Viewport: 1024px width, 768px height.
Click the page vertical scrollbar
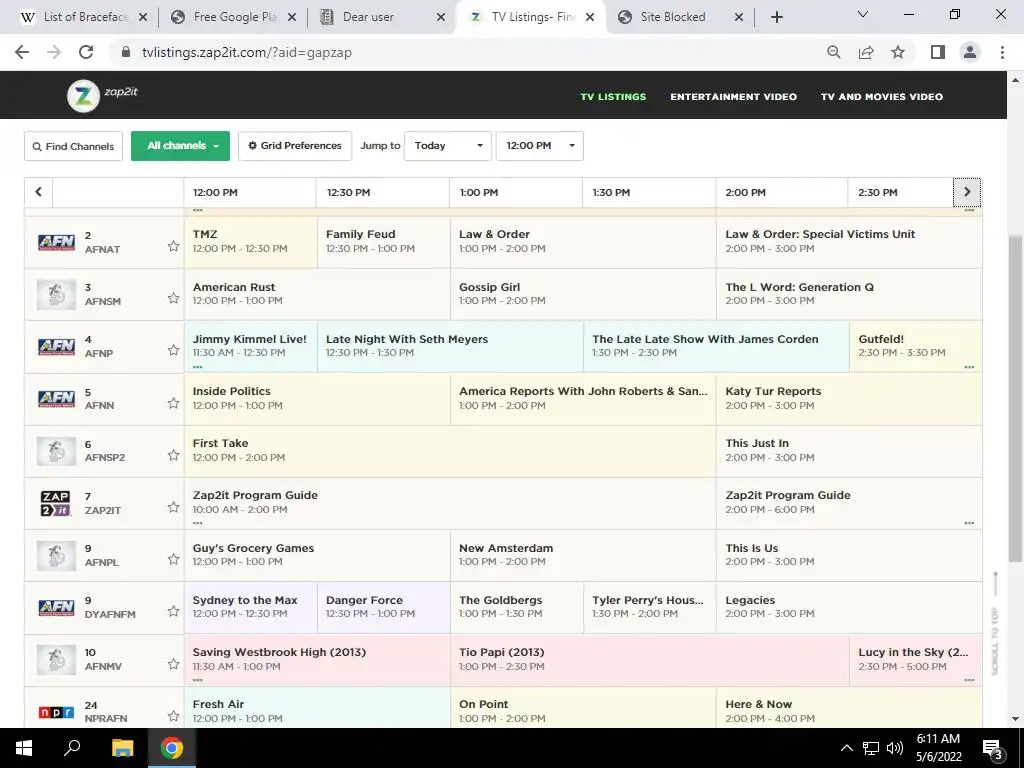1016,398
